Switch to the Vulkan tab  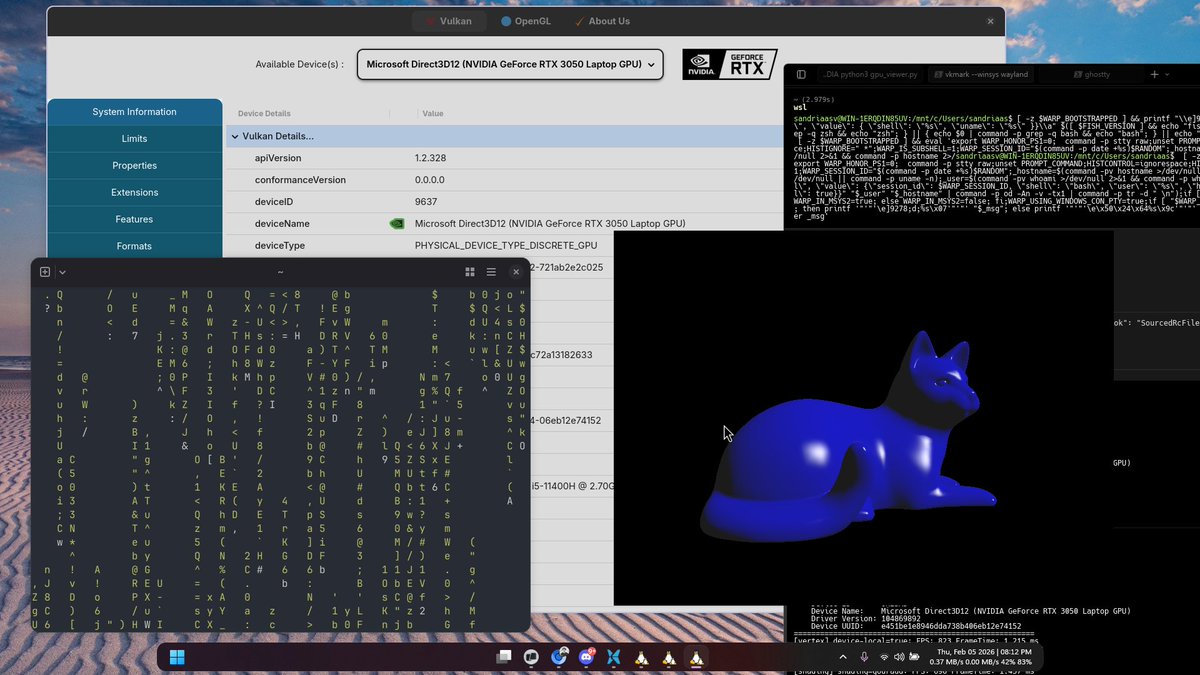(x=449, y=21)
